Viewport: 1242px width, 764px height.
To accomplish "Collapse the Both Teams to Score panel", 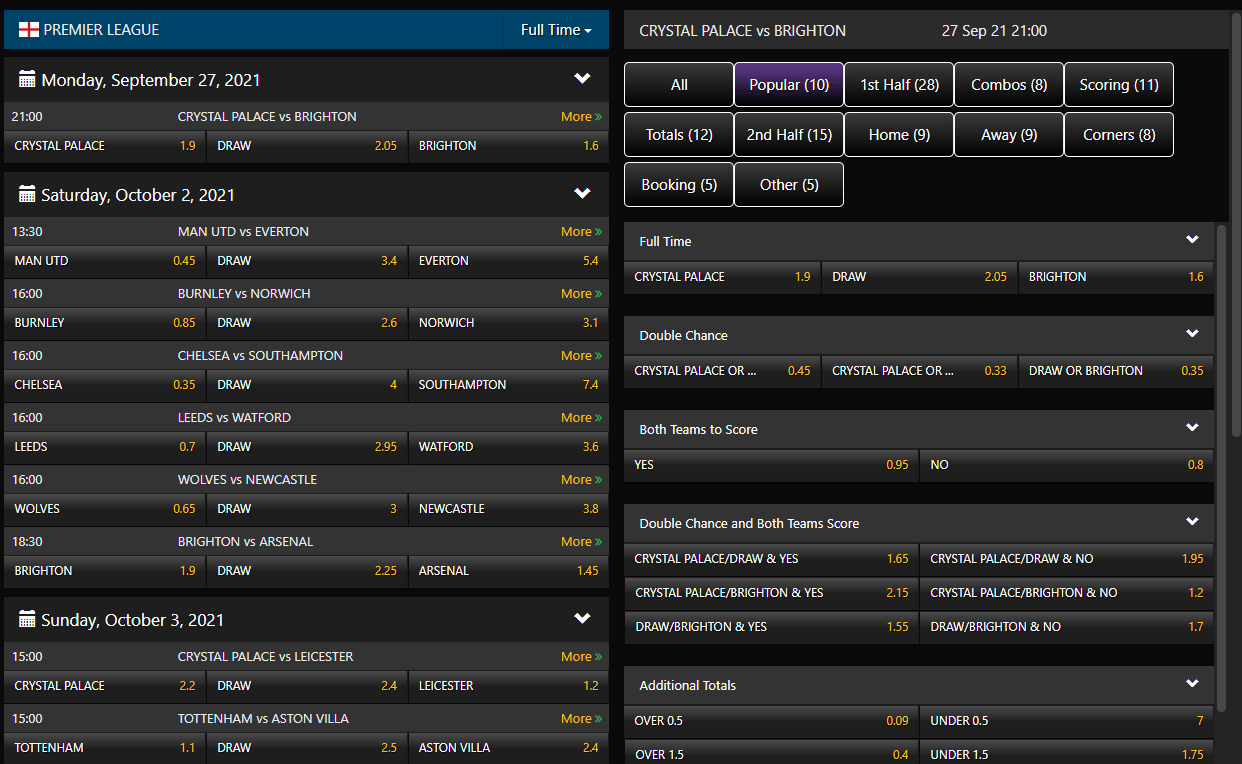I will [x=1192, y=428].
